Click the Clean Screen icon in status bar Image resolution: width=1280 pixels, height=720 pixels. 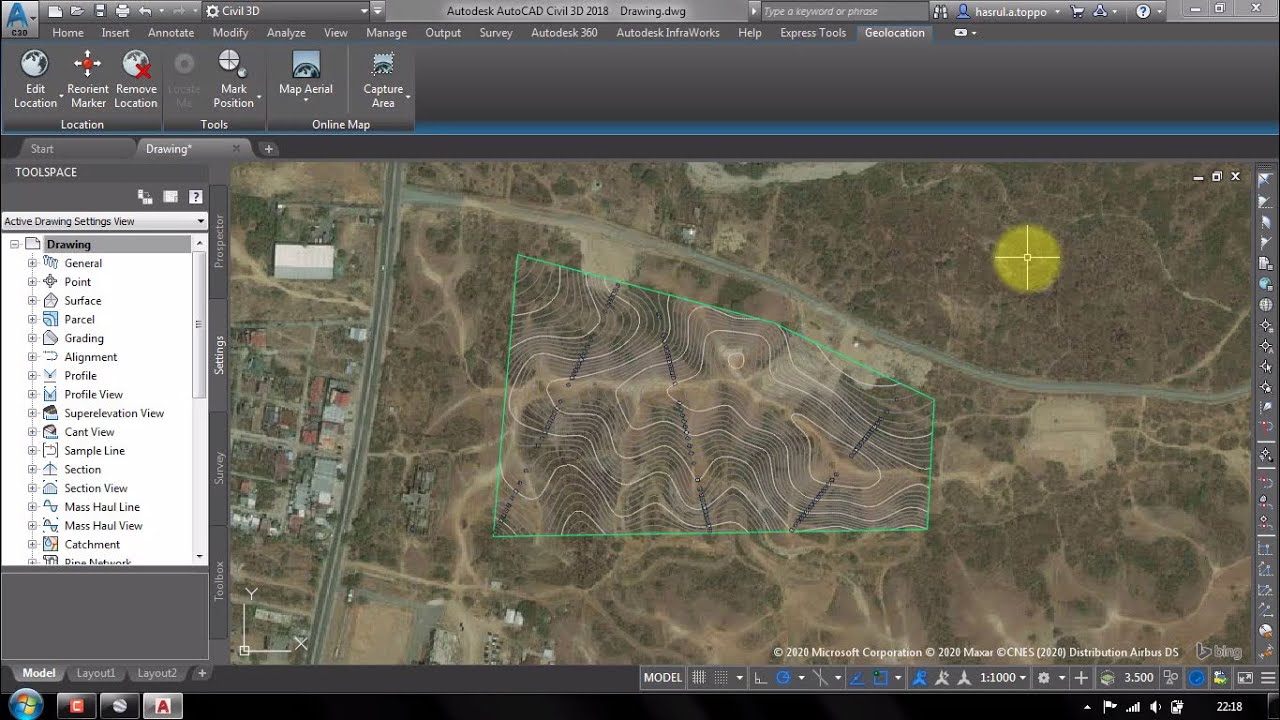point(1245,677)
